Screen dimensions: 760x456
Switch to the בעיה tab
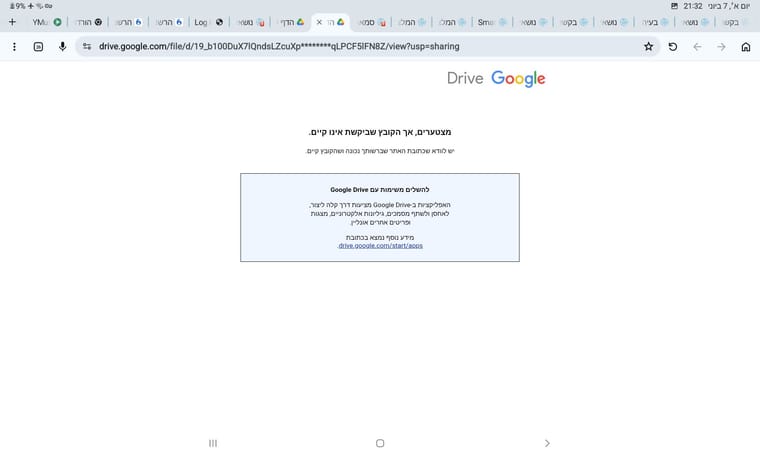pyautogui.click(x=654, y=22)
